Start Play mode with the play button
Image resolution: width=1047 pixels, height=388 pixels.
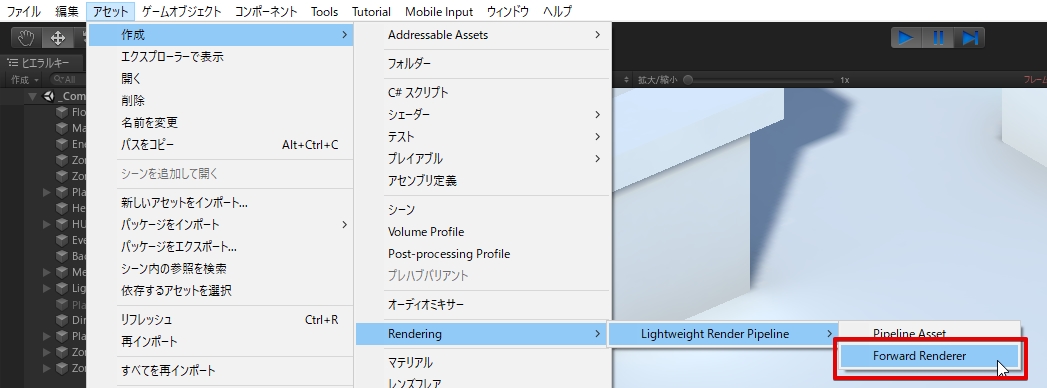pyautogui.click(x=906, y=38)
